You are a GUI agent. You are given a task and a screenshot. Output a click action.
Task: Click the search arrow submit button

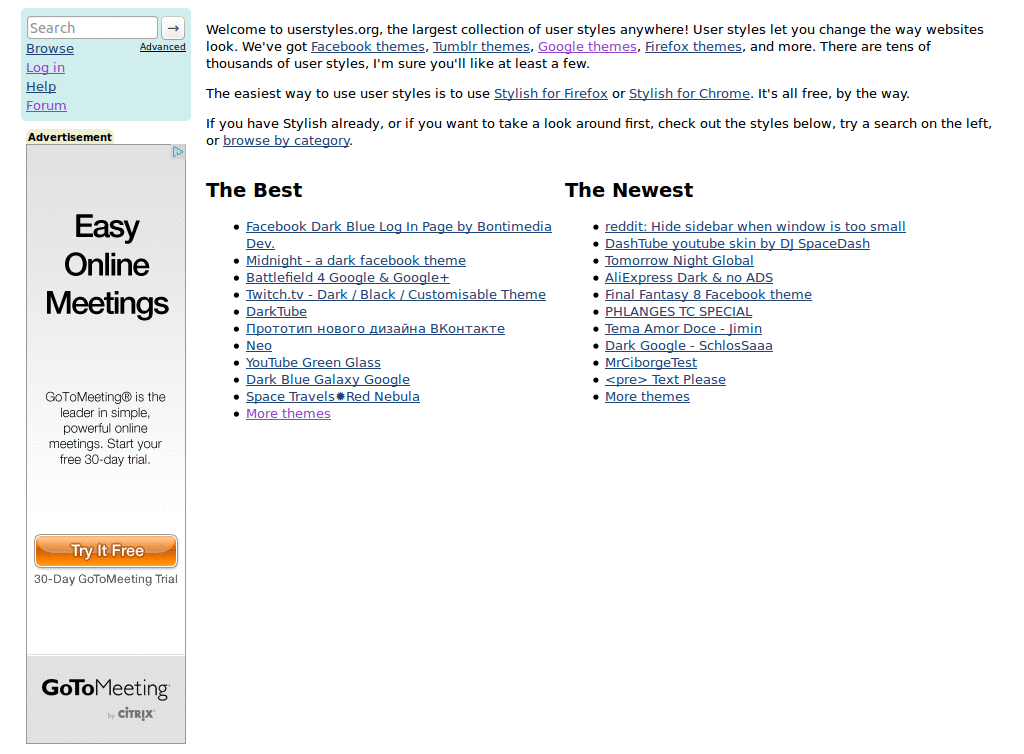[x=173, y=28]
